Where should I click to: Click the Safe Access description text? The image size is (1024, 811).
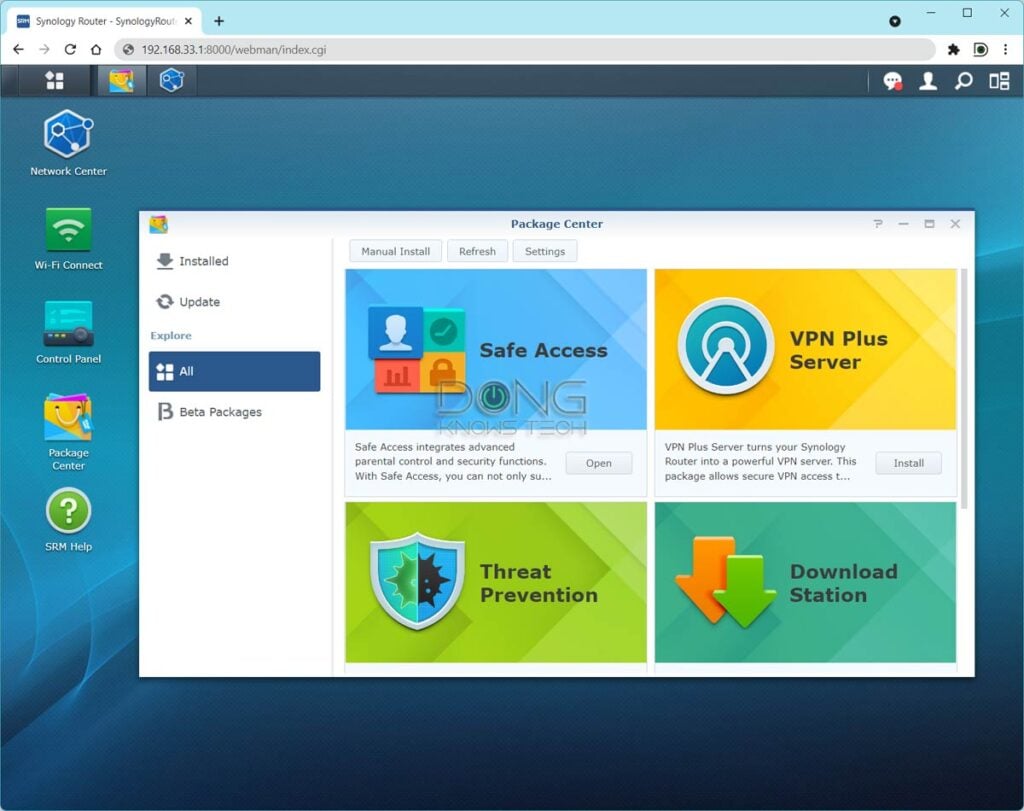coord(453,462)
